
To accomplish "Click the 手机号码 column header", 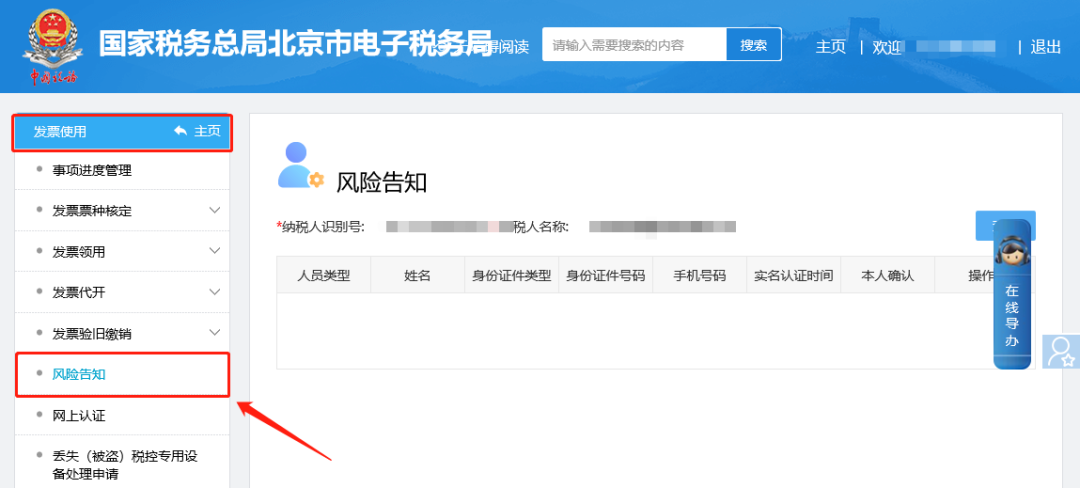I will coord(700,275).
